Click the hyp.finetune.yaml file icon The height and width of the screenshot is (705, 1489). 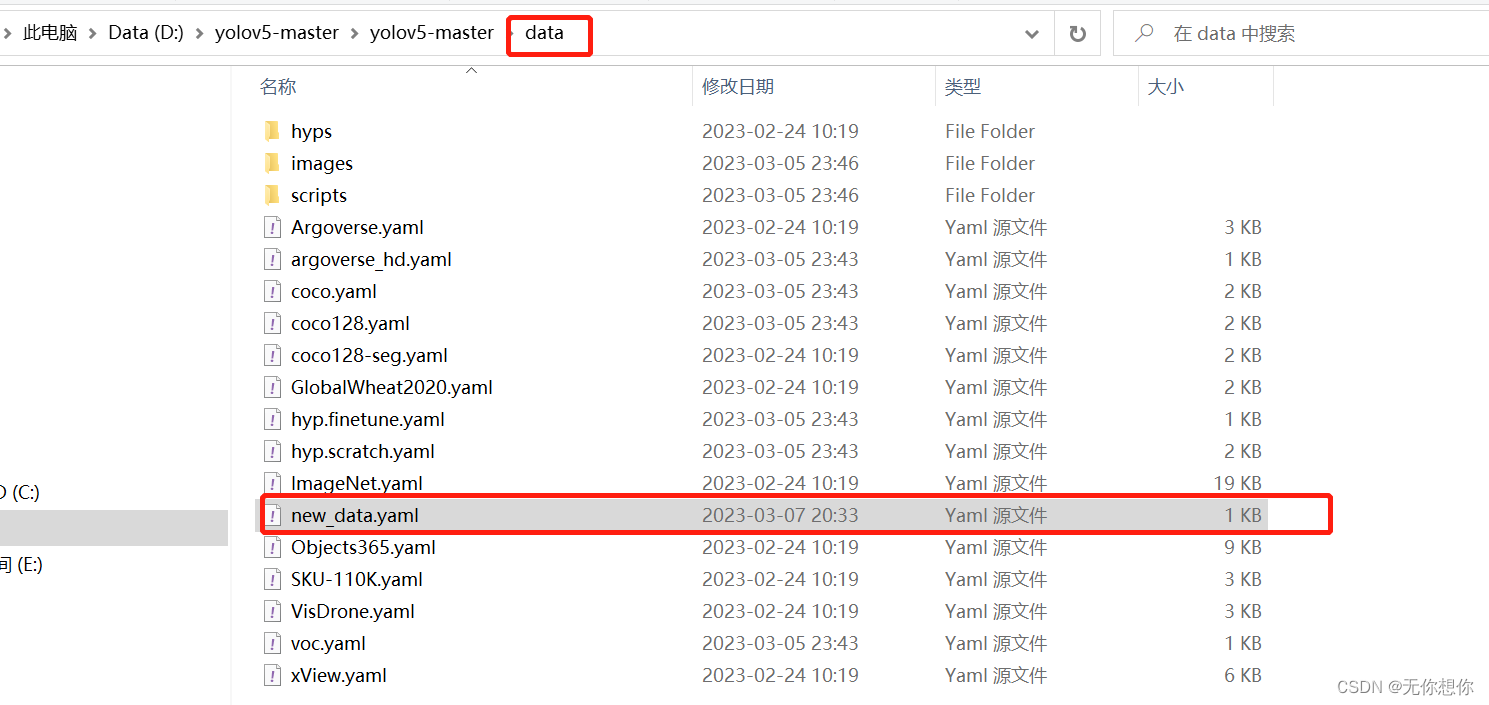coord(272,419)
